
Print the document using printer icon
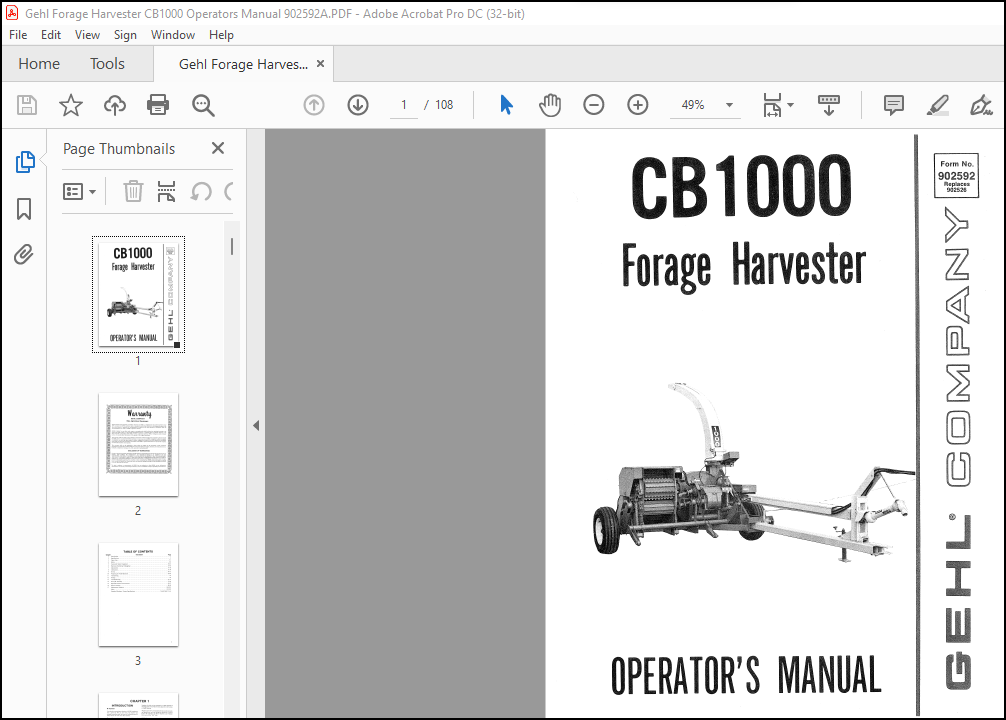[x=158, y=105]
